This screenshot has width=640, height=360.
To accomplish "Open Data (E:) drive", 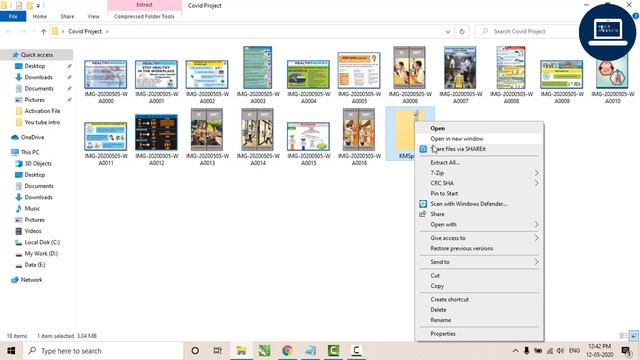I will coord(35,265).
